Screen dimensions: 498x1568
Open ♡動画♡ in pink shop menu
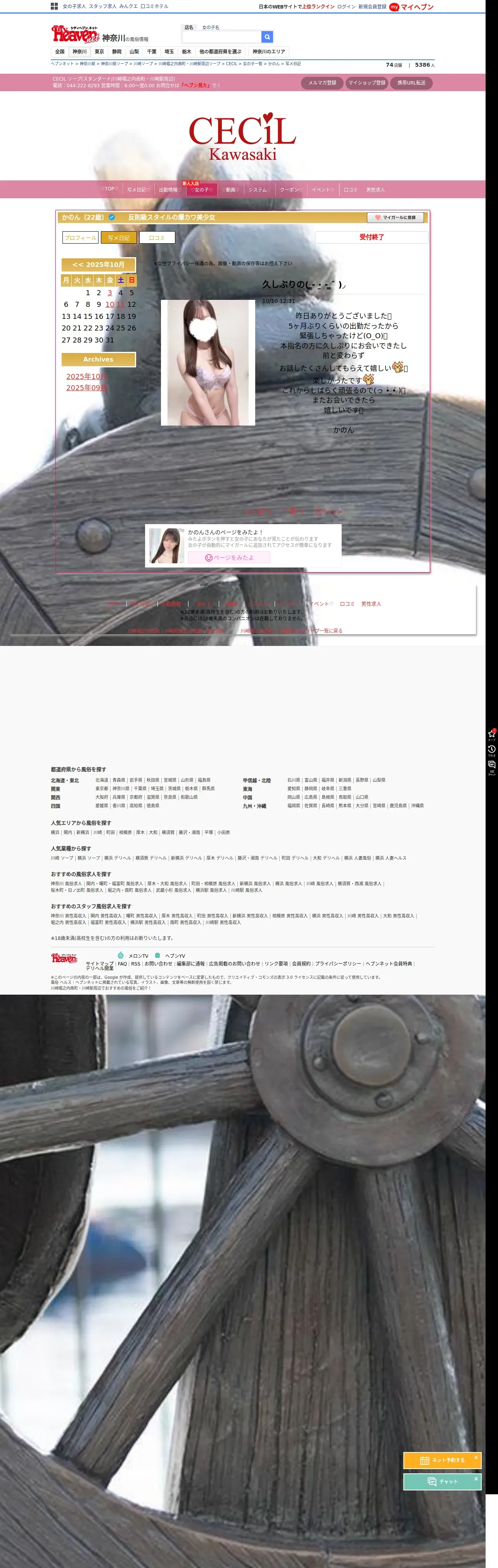230,190
